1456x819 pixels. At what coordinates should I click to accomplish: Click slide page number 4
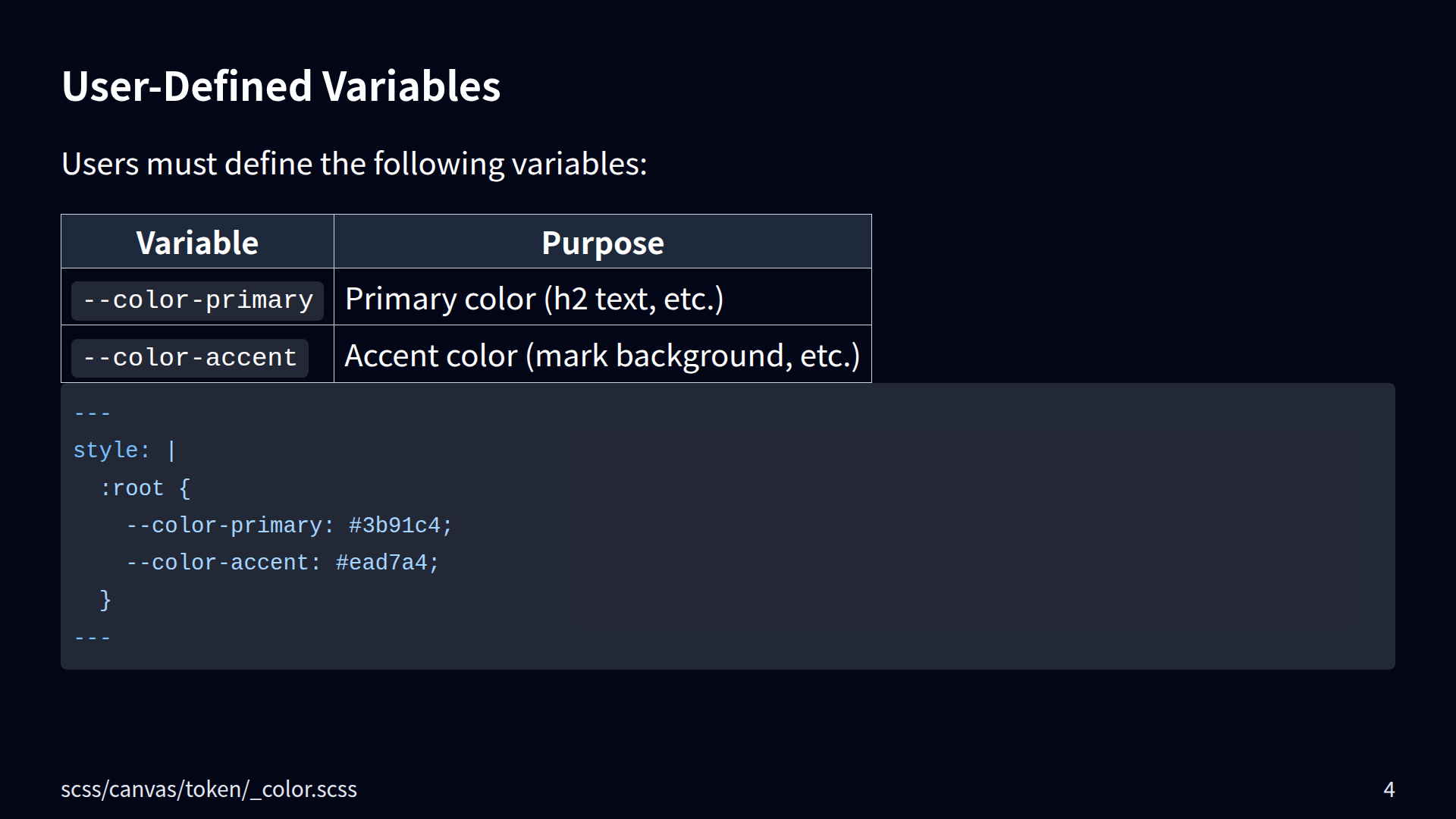pos(1389,789)
